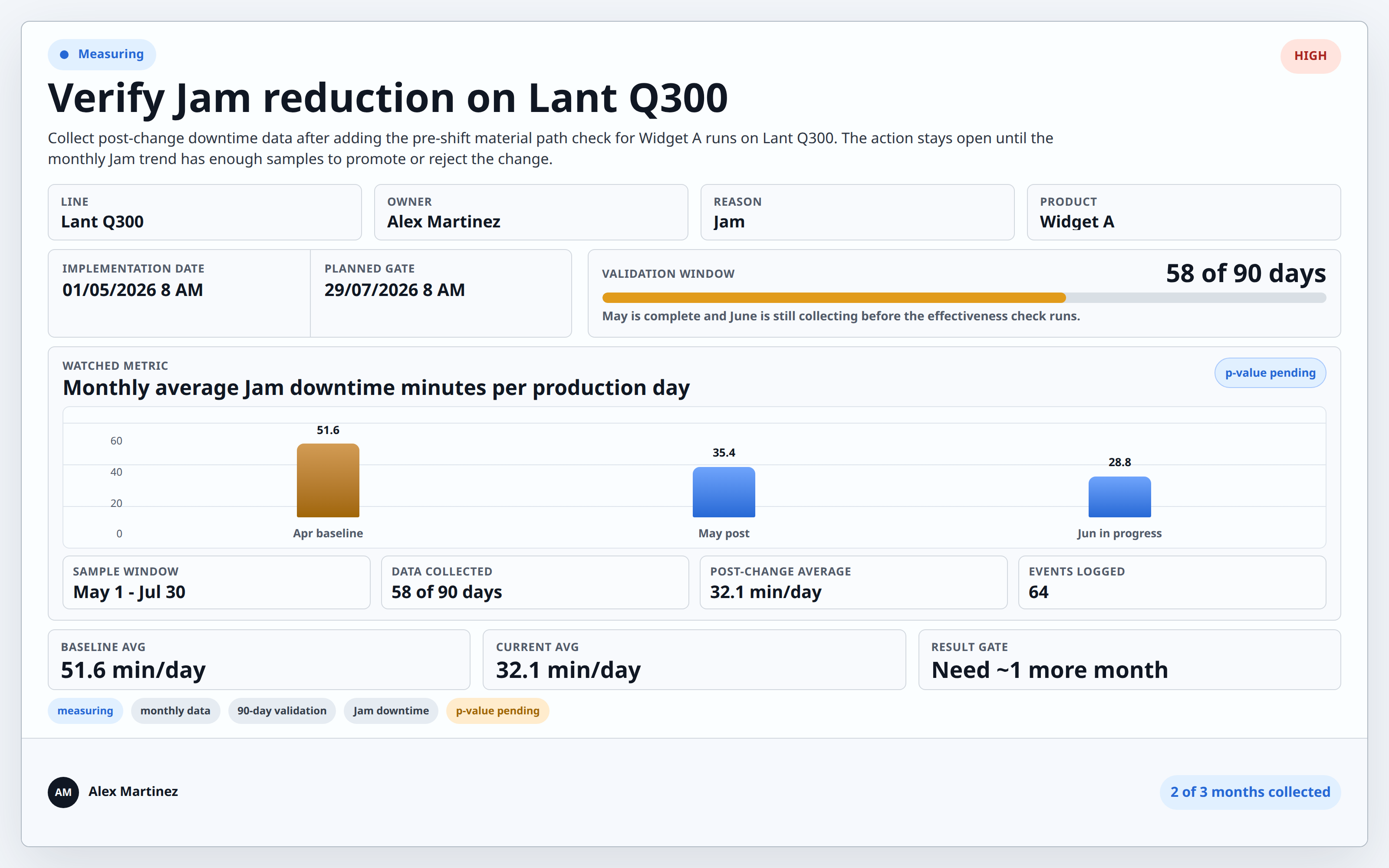Image resolution: width=1389 pixels, height=868 pixels.
Task: Click the 90-day validation tag chip
Action: (x=282, y=711)
